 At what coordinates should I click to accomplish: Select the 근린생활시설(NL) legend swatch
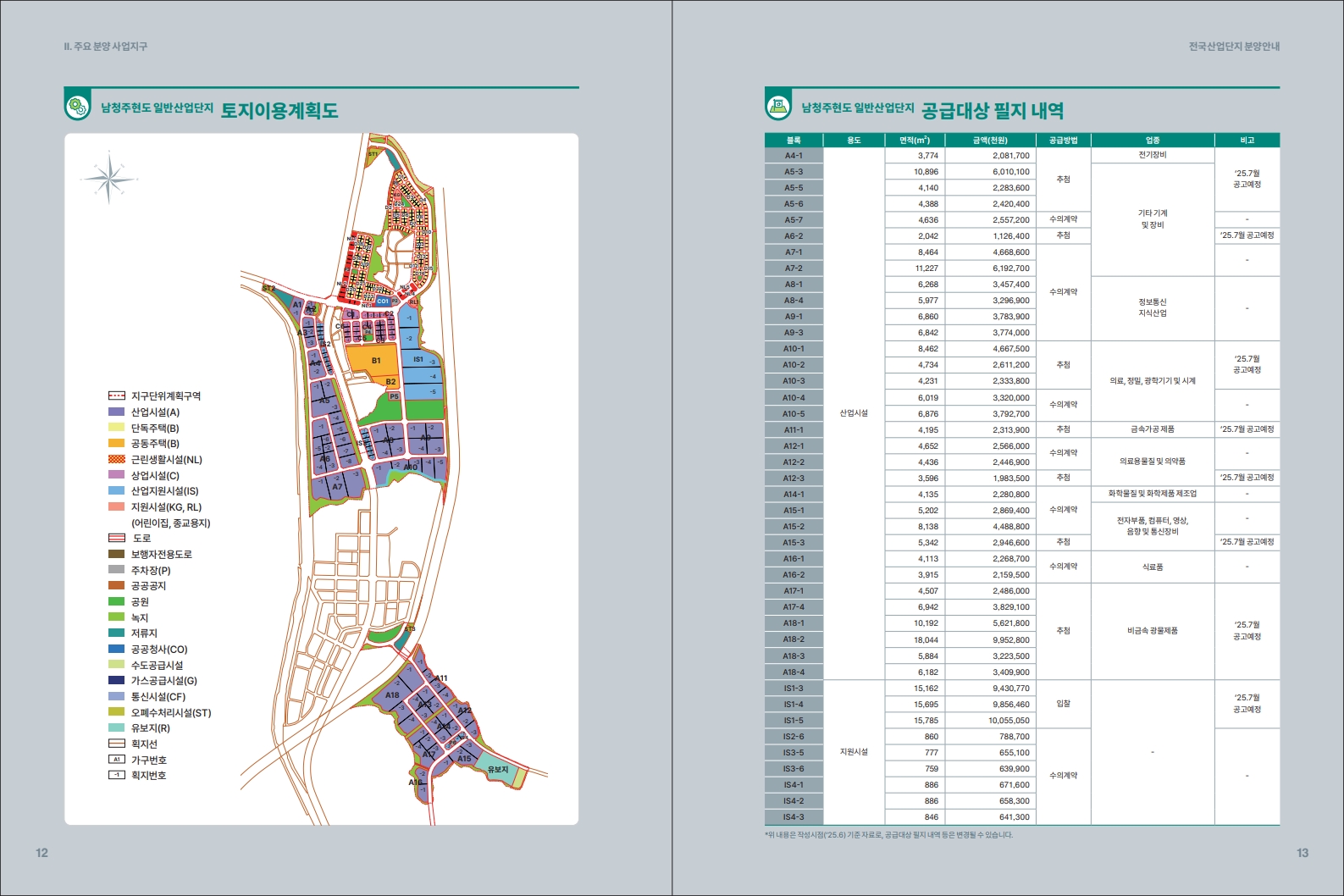coord(117,459)
